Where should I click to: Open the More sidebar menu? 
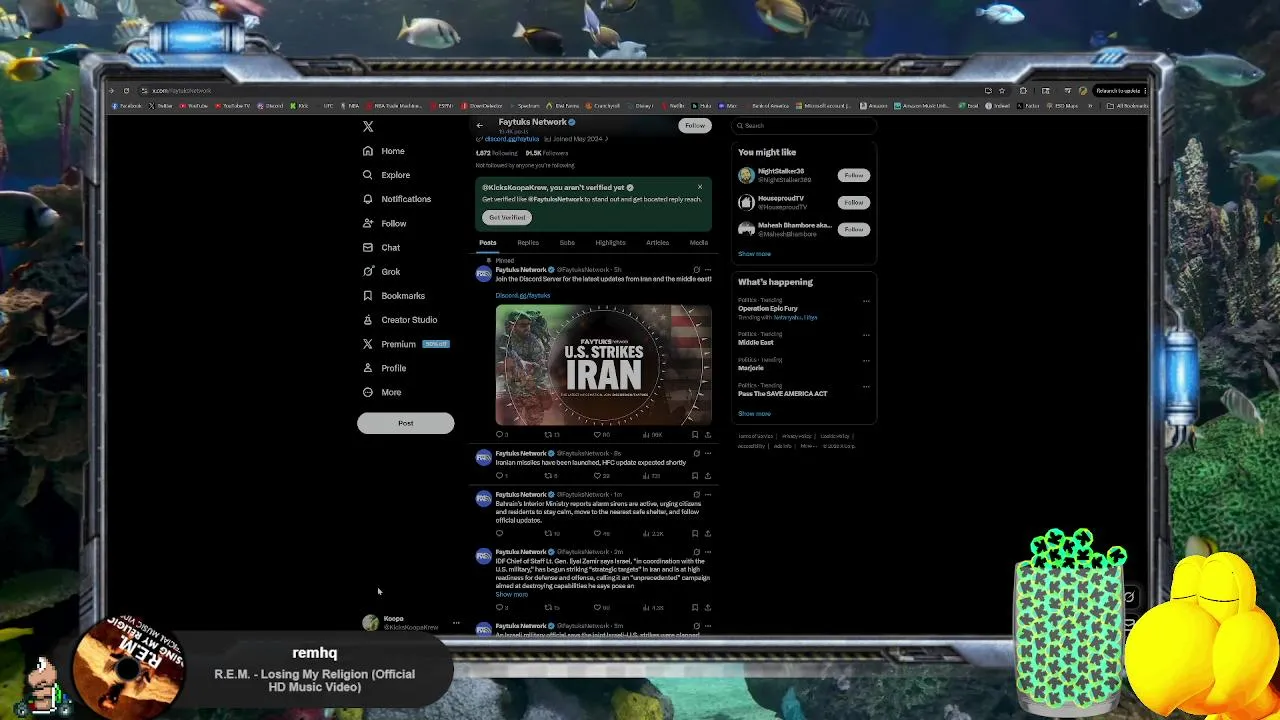click(381, 392)
